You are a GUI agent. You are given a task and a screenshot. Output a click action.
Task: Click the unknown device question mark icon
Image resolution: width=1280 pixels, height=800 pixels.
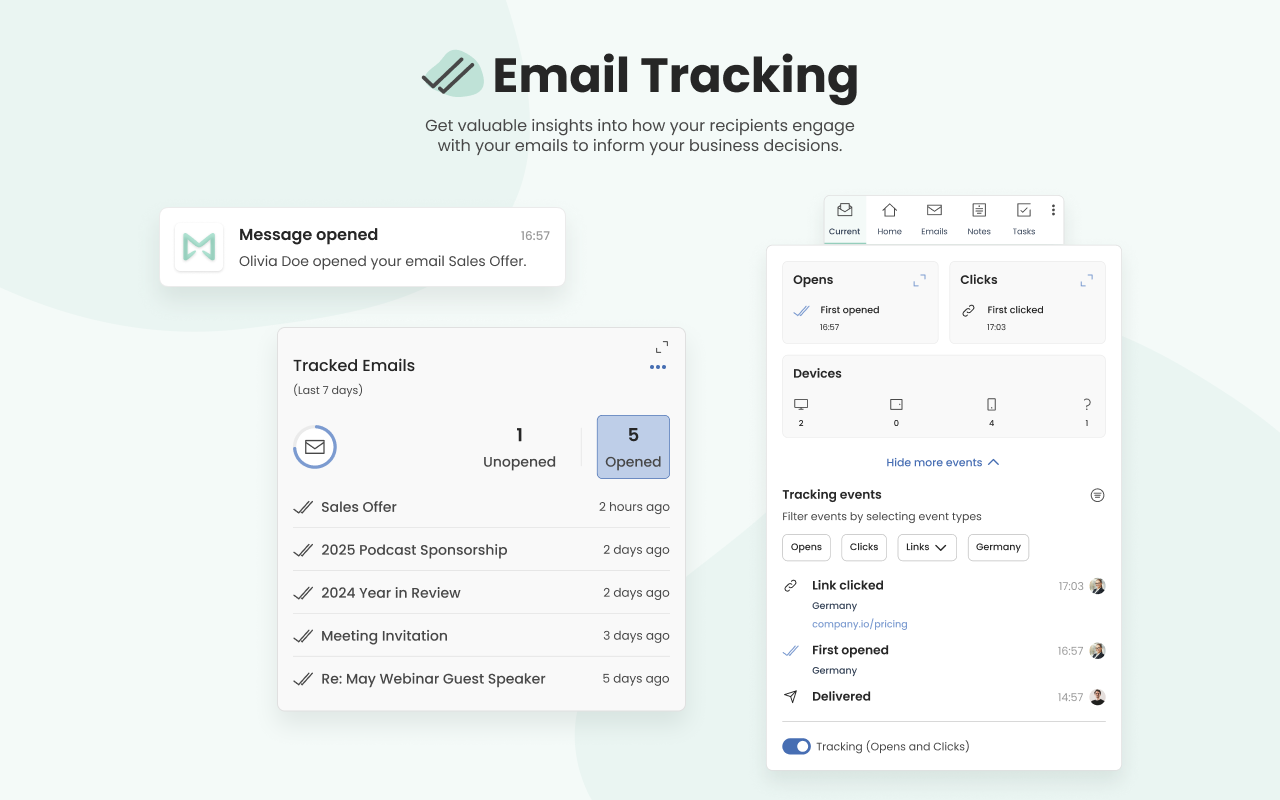1086,405
